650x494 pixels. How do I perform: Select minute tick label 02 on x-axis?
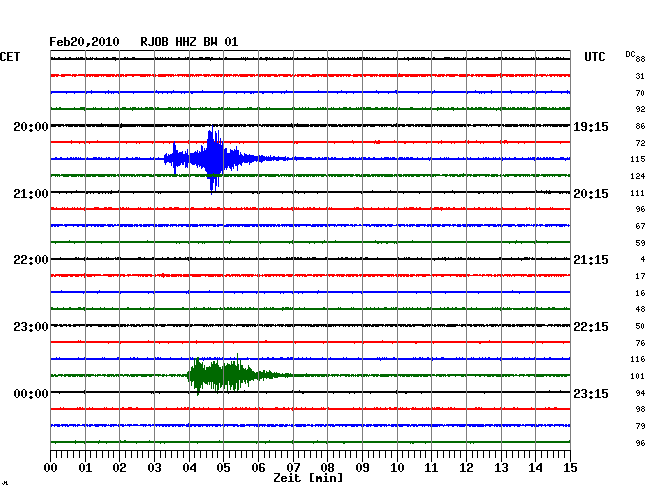pyautogui.click(x=119, y=468)
